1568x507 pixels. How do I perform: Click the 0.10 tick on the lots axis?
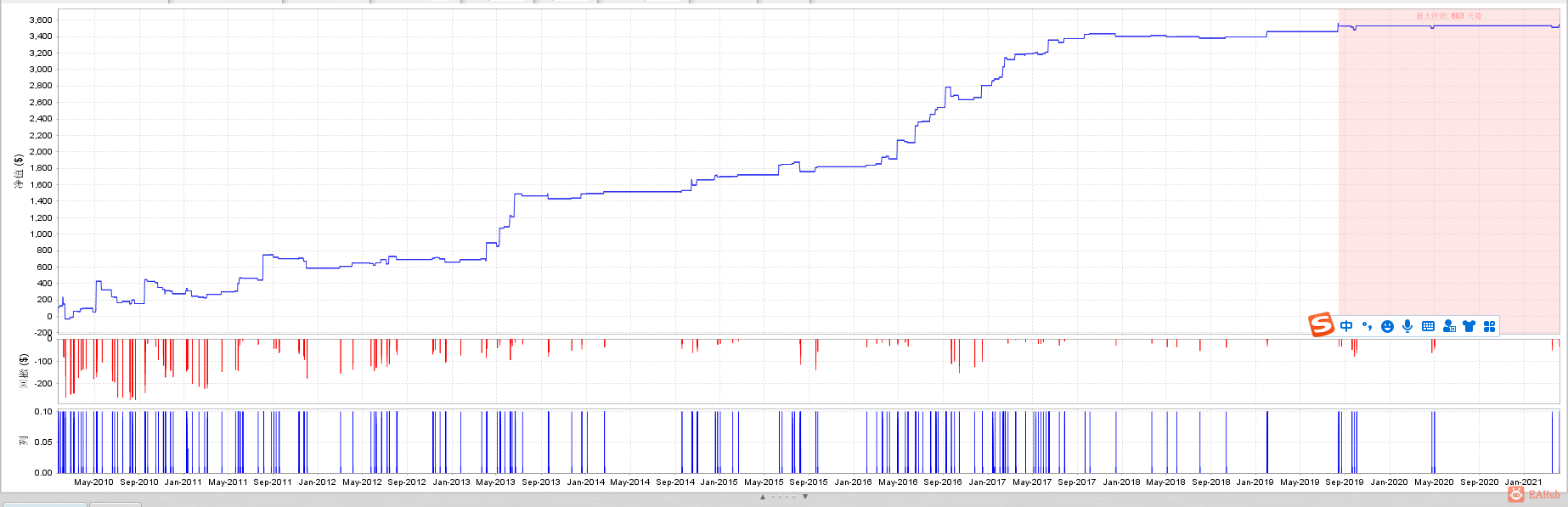click(x=43, y=411)
